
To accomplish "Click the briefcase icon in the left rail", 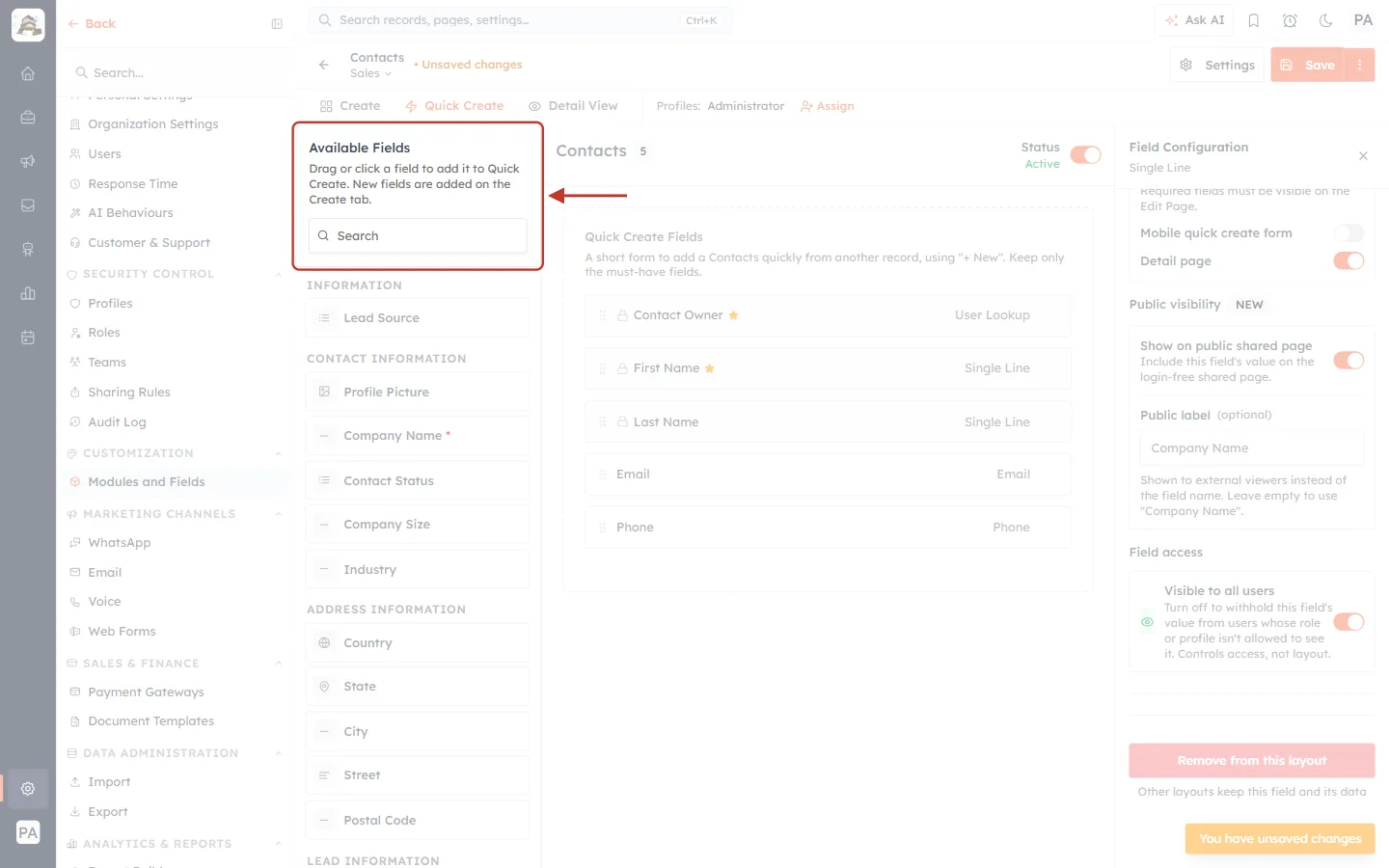I will 28,117.
